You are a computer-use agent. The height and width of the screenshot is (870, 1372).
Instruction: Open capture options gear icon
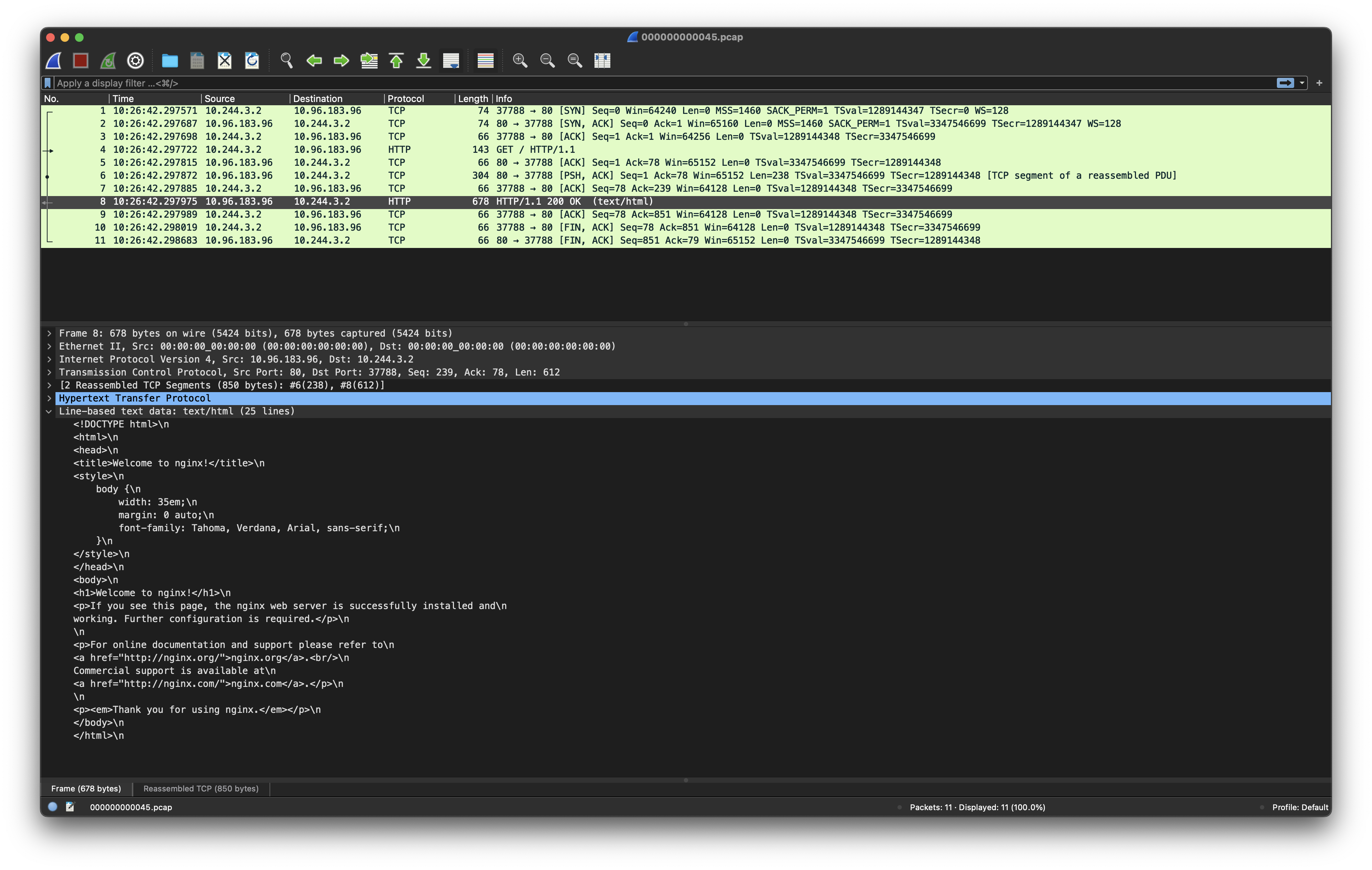135,61
